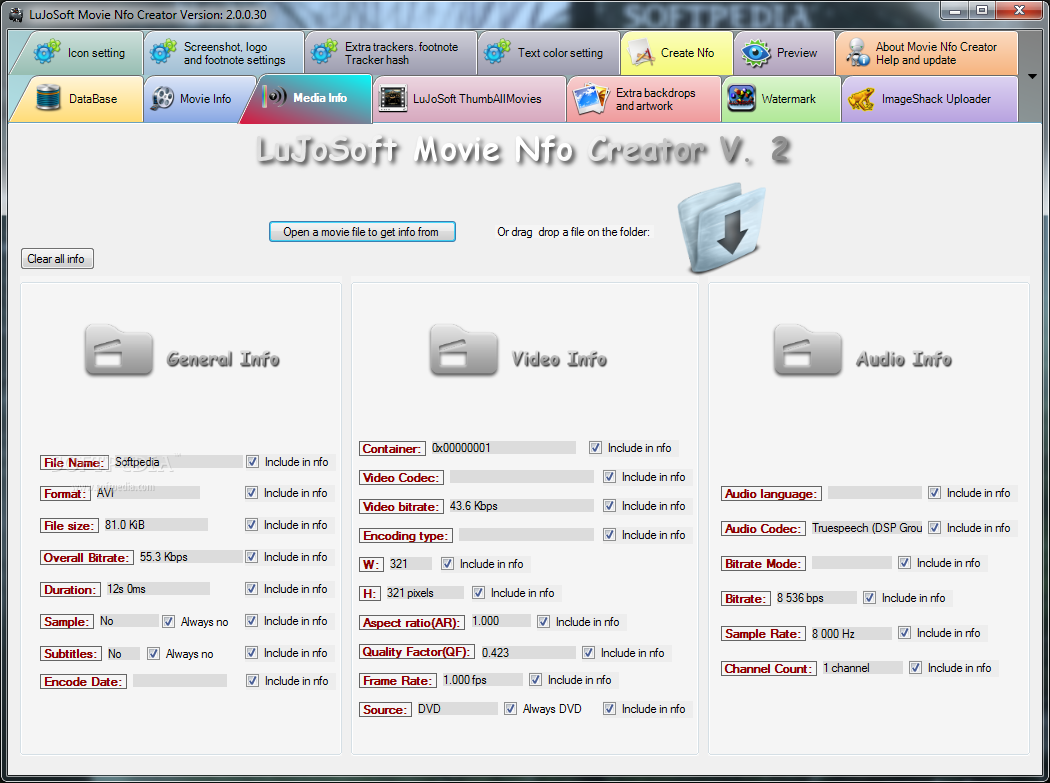Click the Movie Info film reel icon
This screenshot has height=783, width=1050.
click(162, 98)
